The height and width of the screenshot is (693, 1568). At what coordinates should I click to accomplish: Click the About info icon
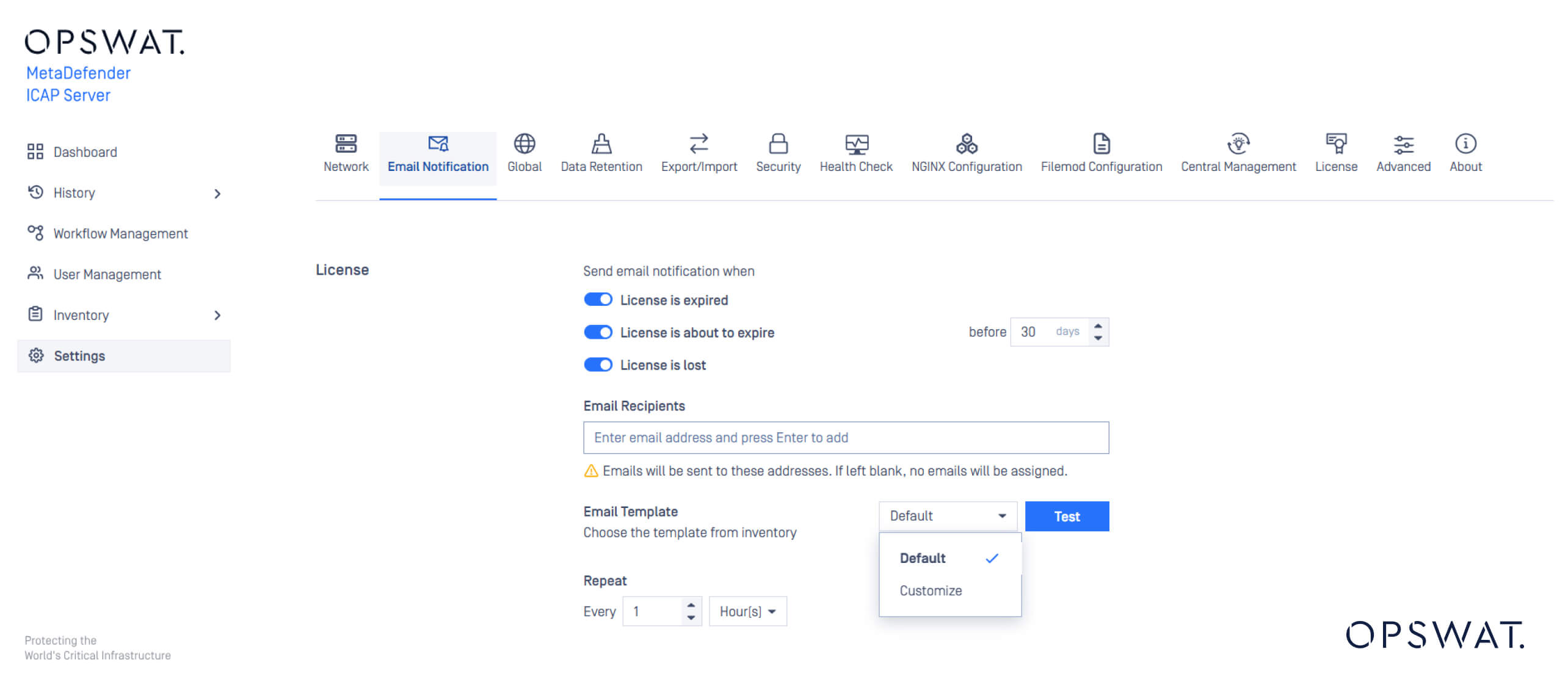(1465, 144)
